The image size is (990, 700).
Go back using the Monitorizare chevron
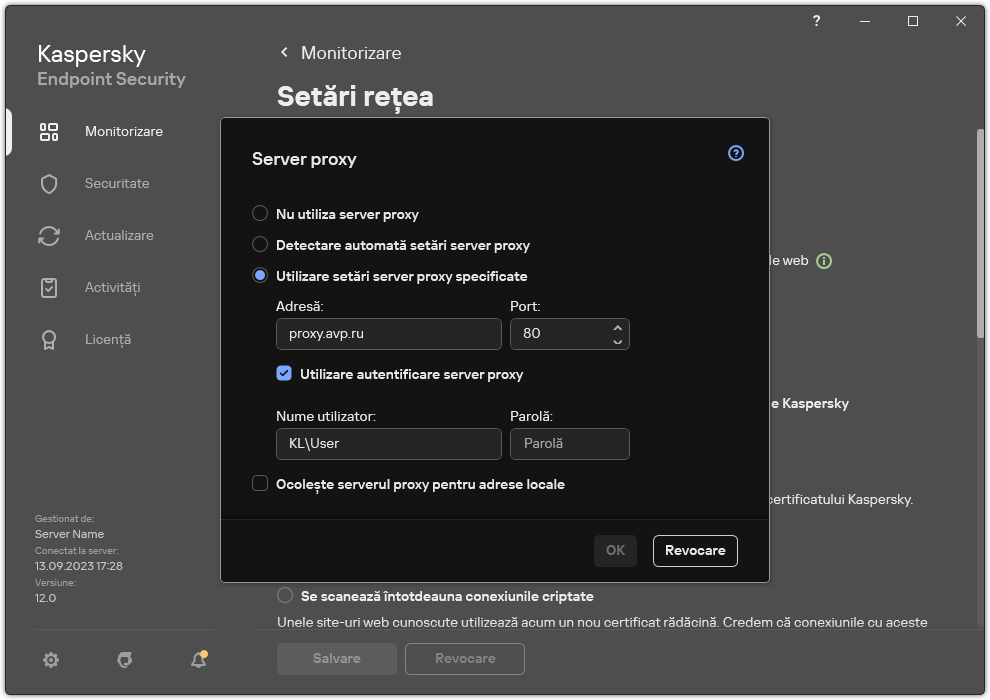(x=283, y=52)
